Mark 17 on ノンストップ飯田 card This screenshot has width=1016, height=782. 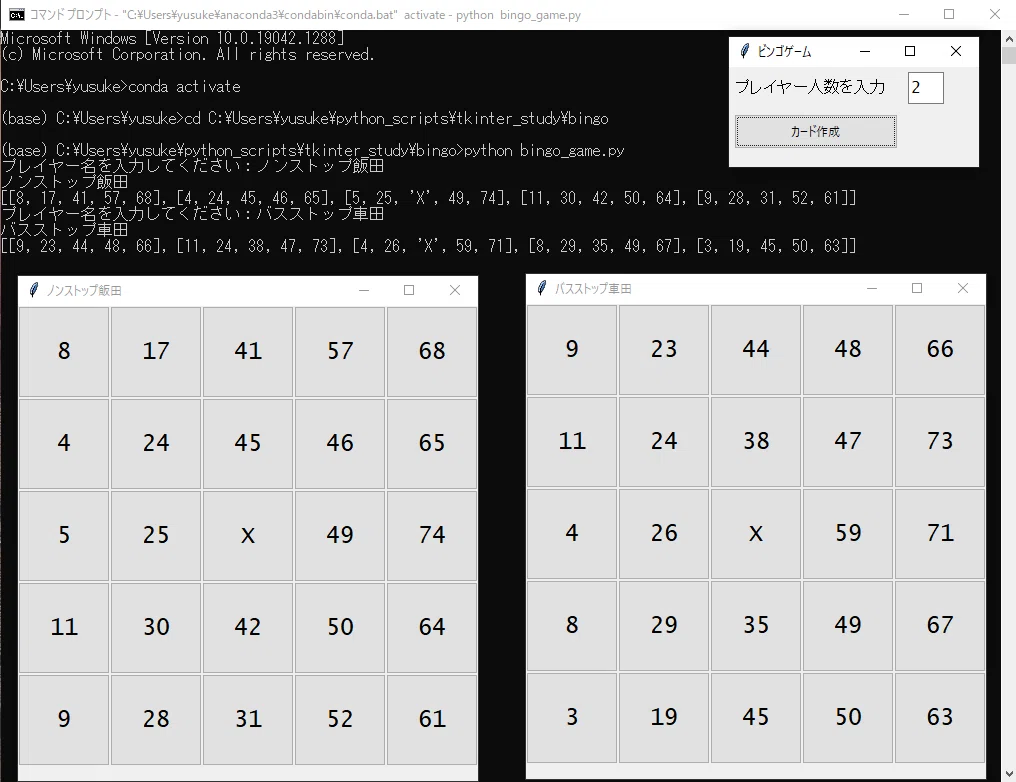(x=156, y=351)
